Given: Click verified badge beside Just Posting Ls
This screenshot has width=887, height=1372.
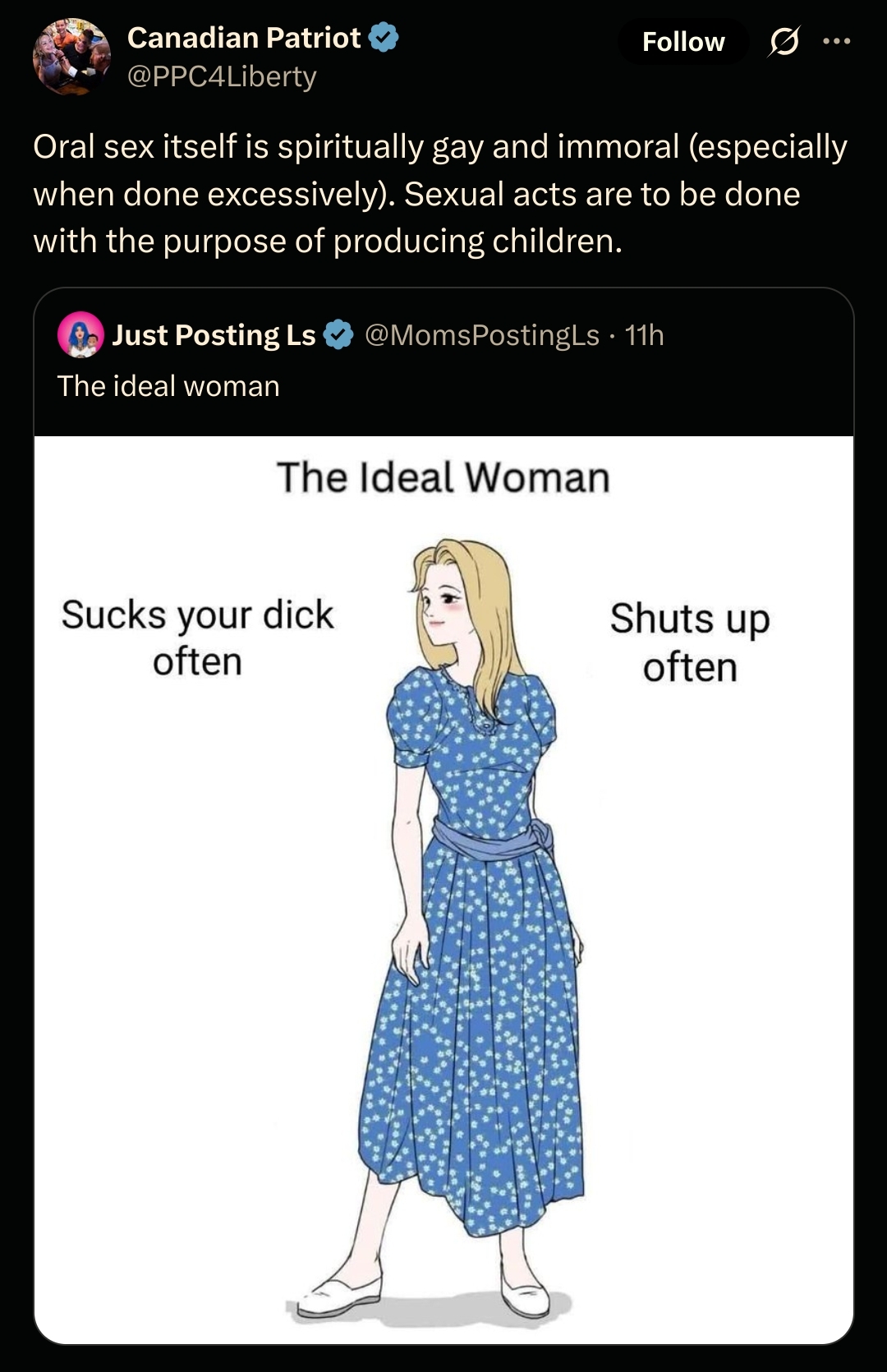Looking at the screenshot, I should coord(338,335).
